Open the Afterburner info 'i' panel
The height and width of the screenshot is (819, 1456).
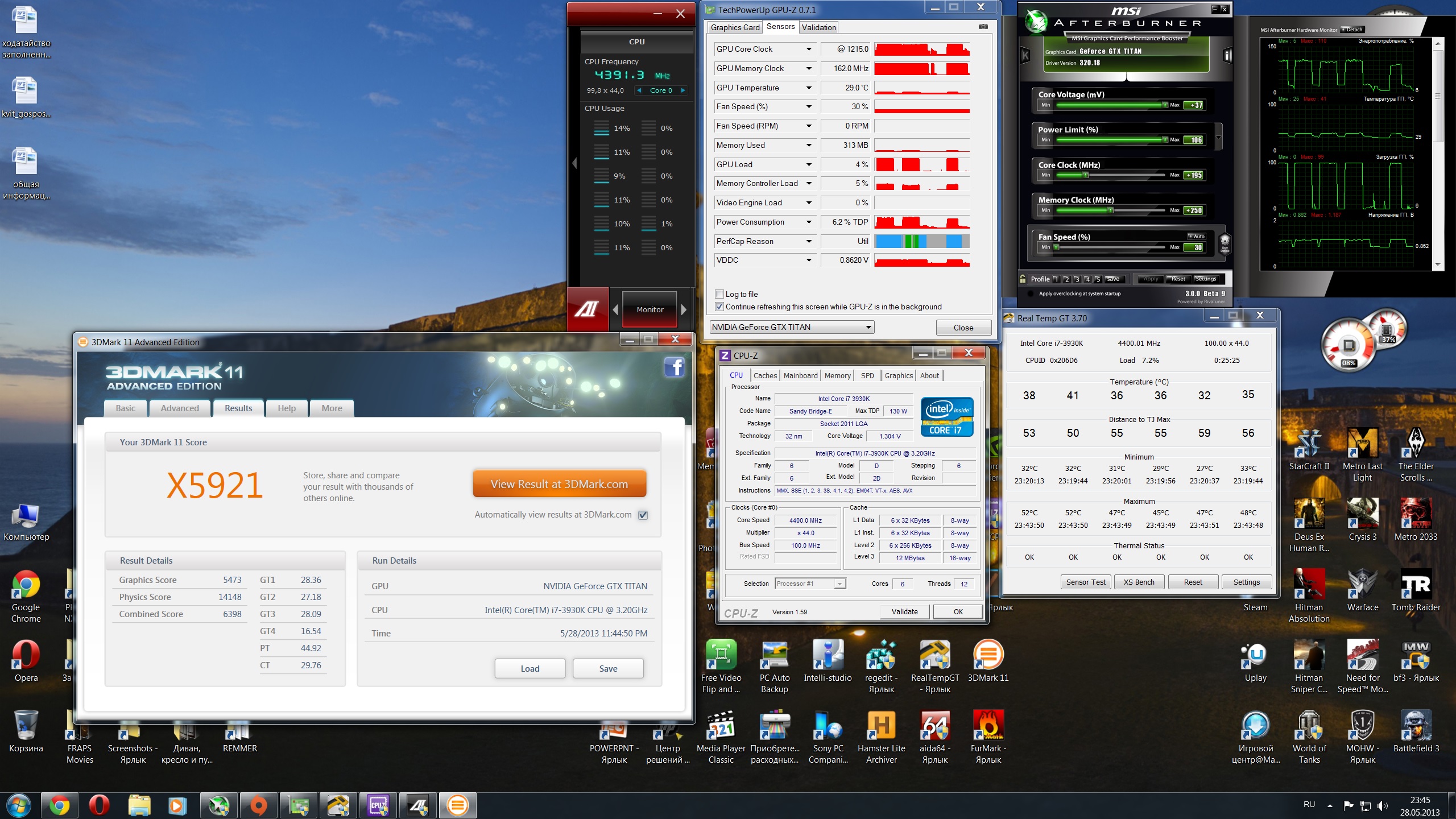[x=1227, y=55]
